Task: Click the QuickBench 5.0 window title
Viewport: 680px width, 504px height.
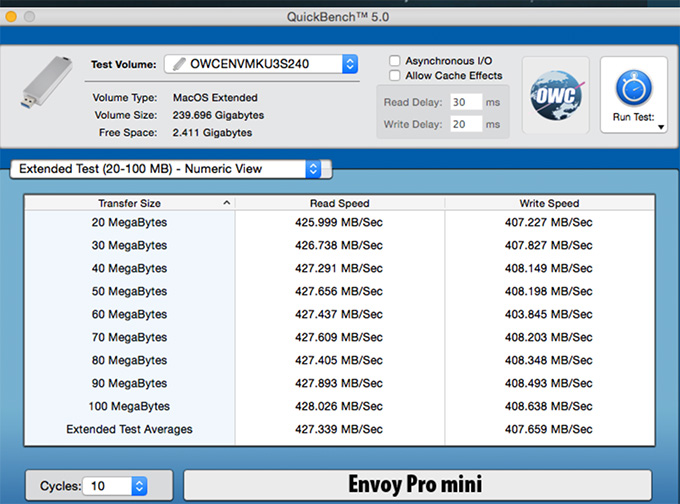Action: pos(338,17)
